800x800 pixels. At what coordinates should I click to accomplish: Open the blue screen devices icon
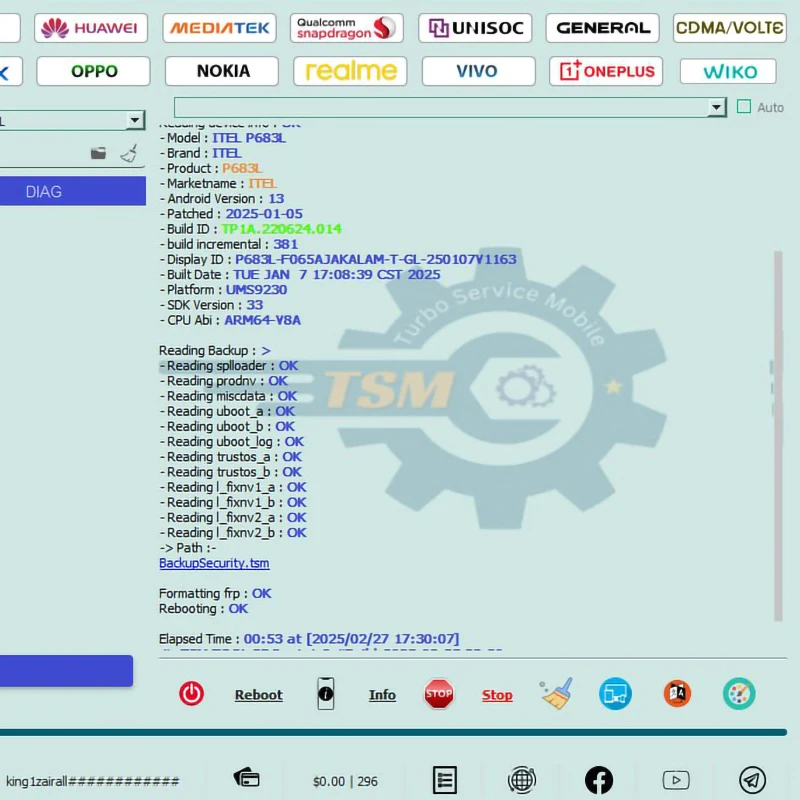coord(615,694)
